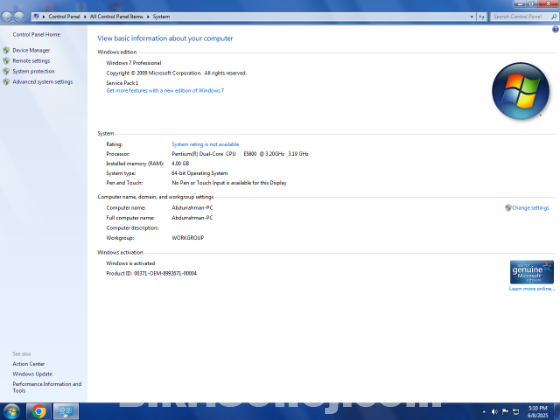560x420 pixels.
Task: Show hidden tray icons arrow
Action: click(x=484, y=412)
